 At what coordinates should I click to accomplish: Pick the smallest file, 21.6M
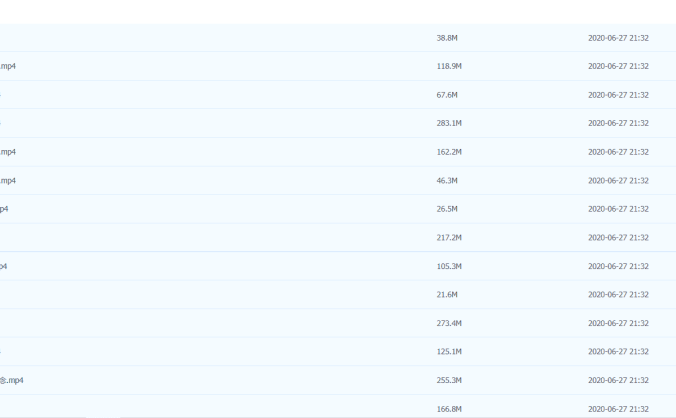point(447,295)
